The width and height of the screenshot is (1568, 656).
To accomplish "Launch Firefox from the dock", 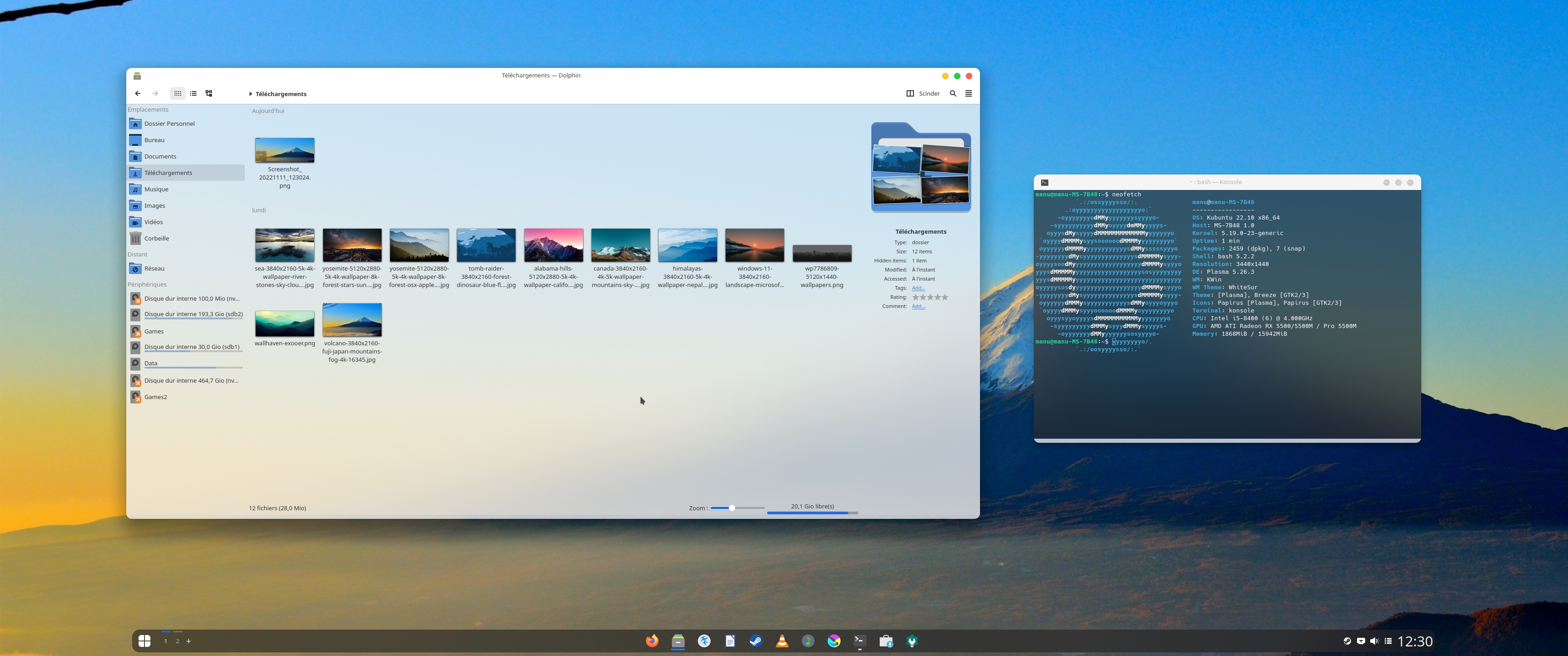I will (x=652, y=640).
